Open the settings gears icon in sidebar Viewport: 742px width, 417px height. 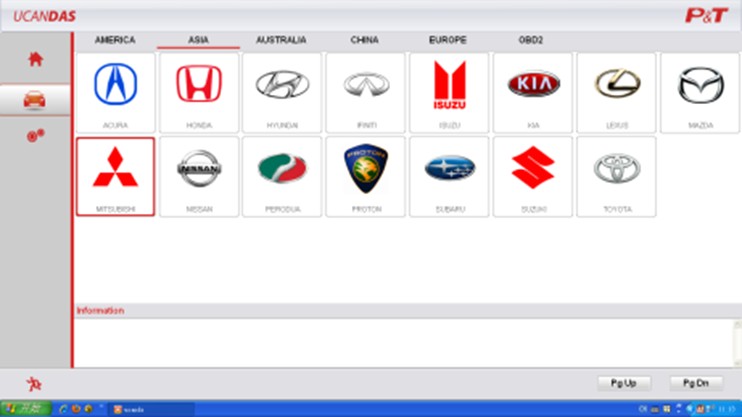(x=35, y=136)
